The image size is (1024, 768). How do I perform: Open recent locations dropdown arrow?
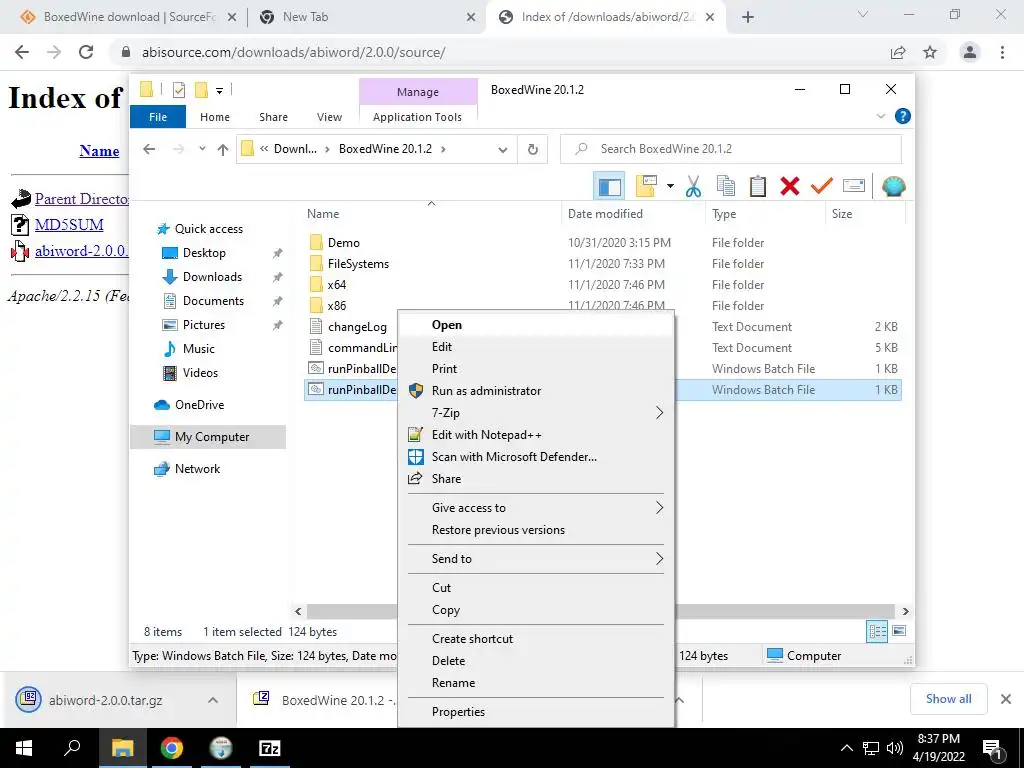(202, 150)
